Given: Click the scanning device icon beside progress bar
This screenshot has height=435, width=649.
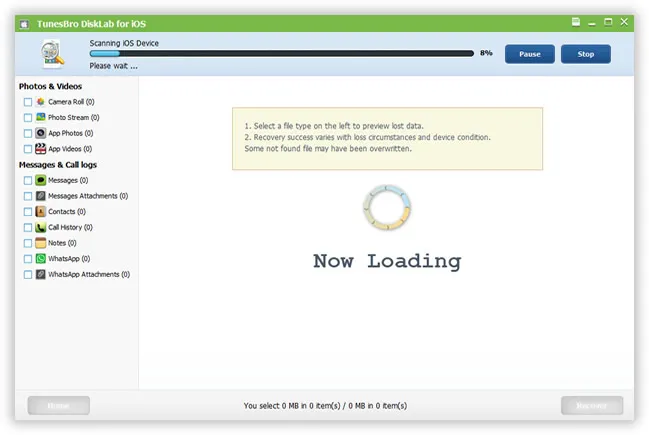Looking at the screenshot, I should [52, 54].
